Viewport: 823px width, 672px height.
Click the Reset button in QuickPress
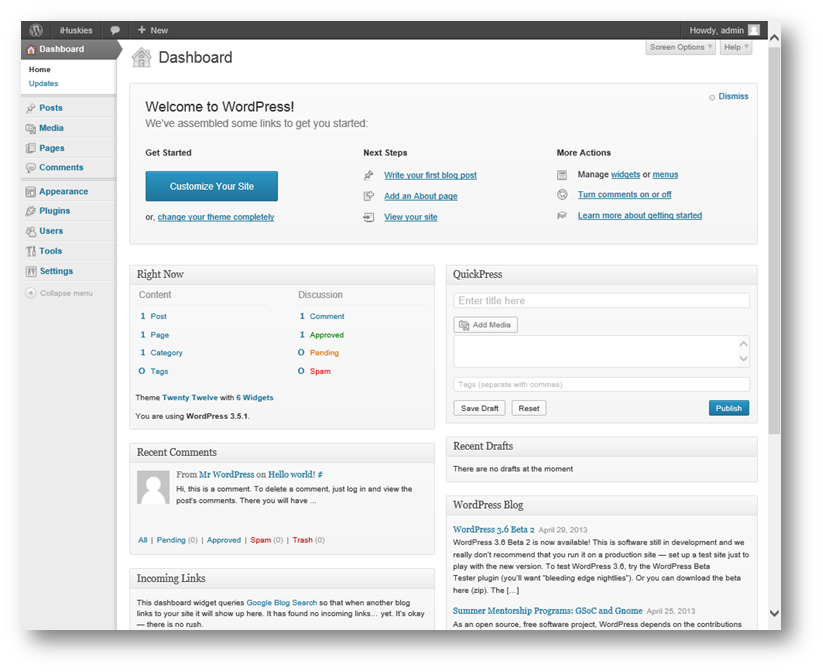coord(529,408)
